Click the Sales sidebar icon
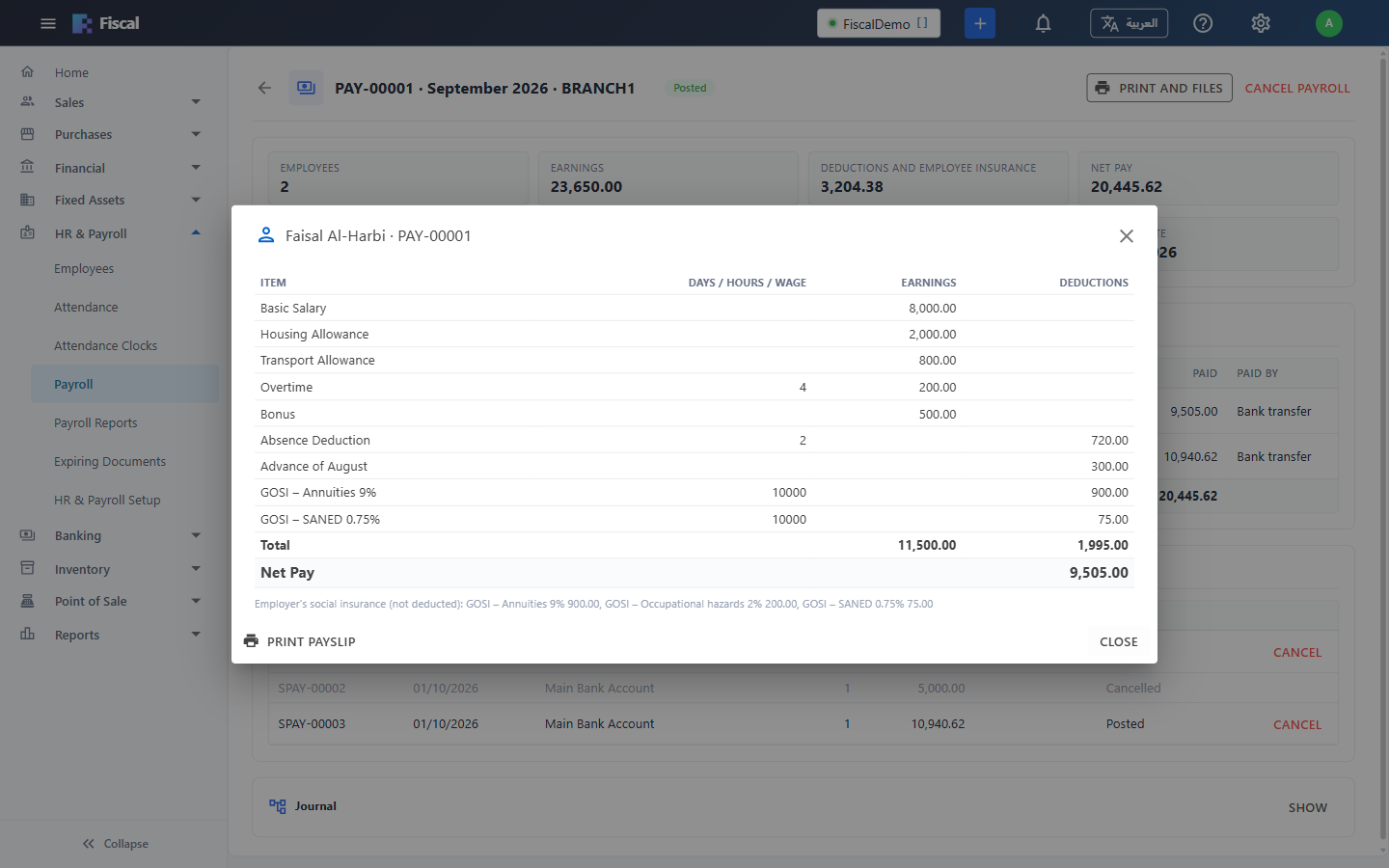Image resolution: width=1389 pixels, height=868 pixels. click(x=27, y=101)
